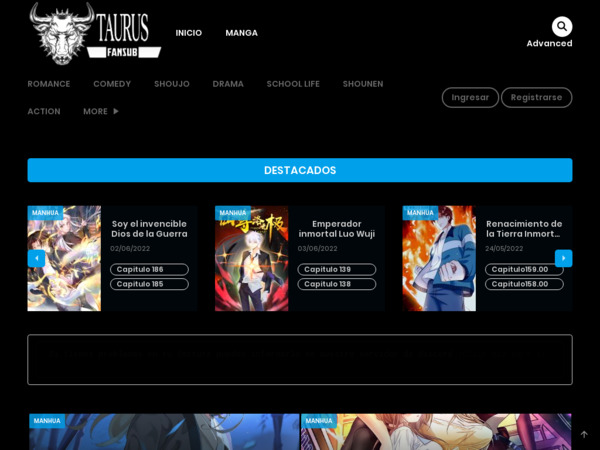Image resolution: width=600 pixels, height=450 pixels.
Task: Click date 03/06/2022 under Luo Wuji
Action: coord(318,249)
